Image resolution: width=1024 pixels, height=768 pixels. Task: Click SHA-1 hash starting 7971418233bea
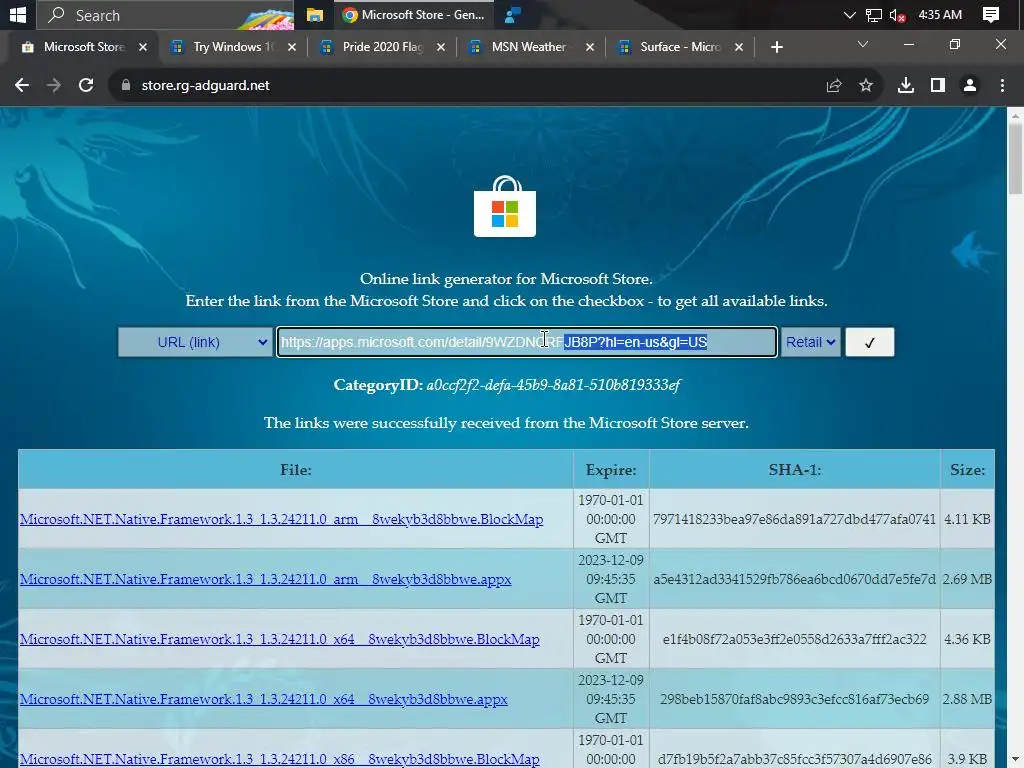[x=794, y=519]
